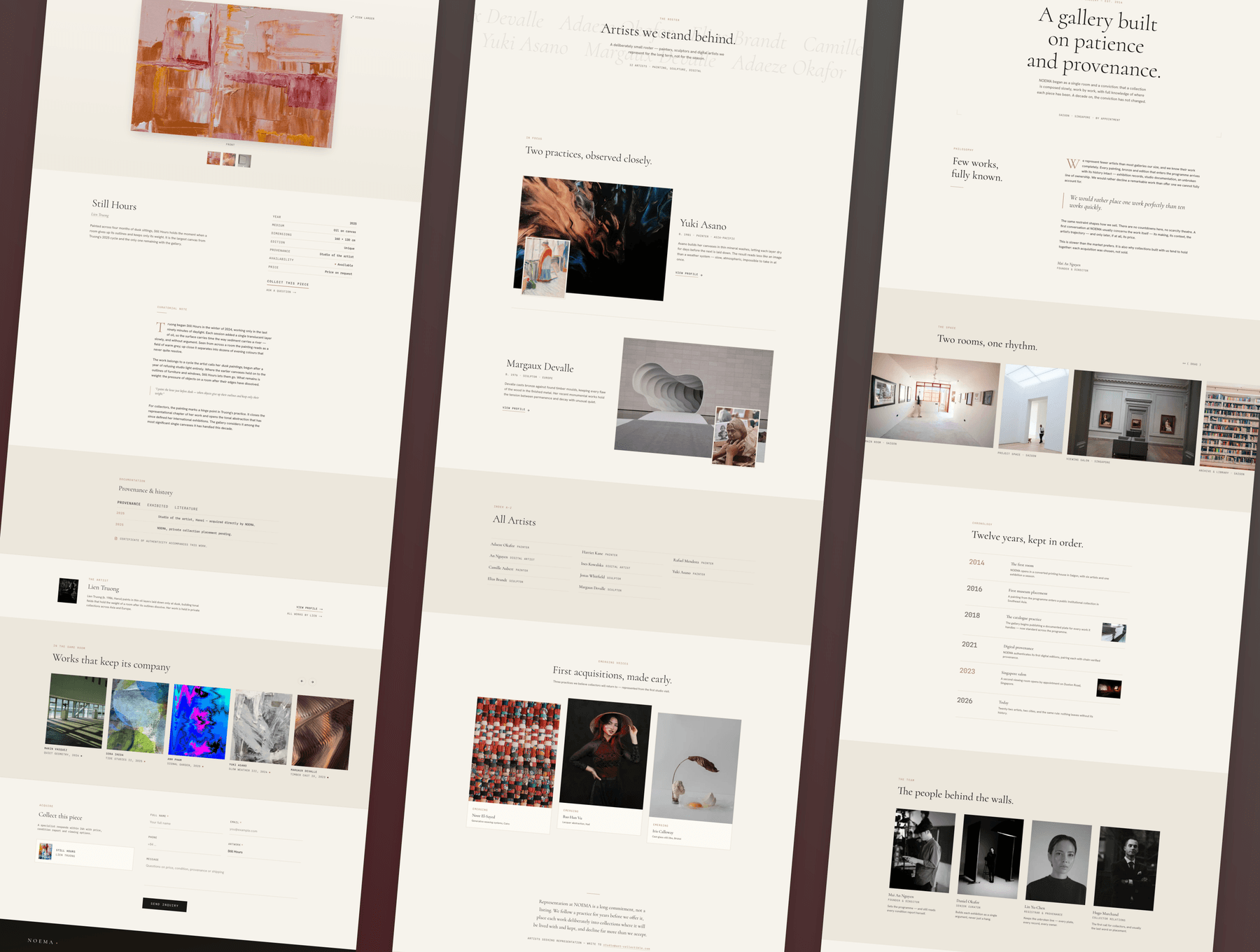Click the Main Room Saigon gallery photo

(x=933, y=400)
